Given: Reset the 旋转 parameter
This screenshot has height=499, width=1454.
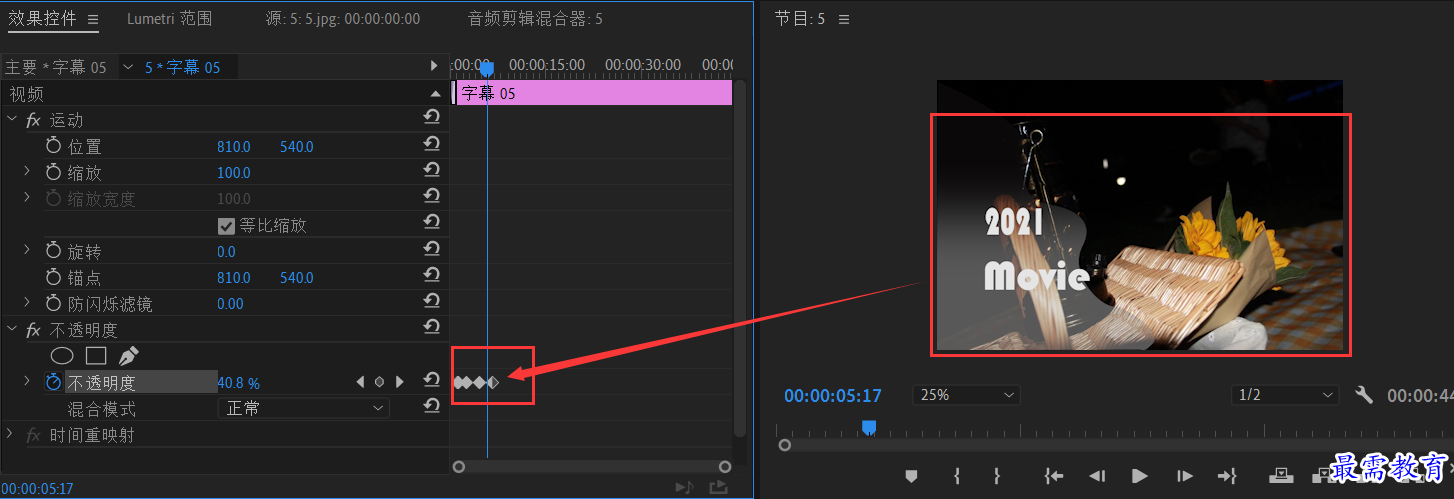Looking at the screenshot, I should (x=432, y=250).
